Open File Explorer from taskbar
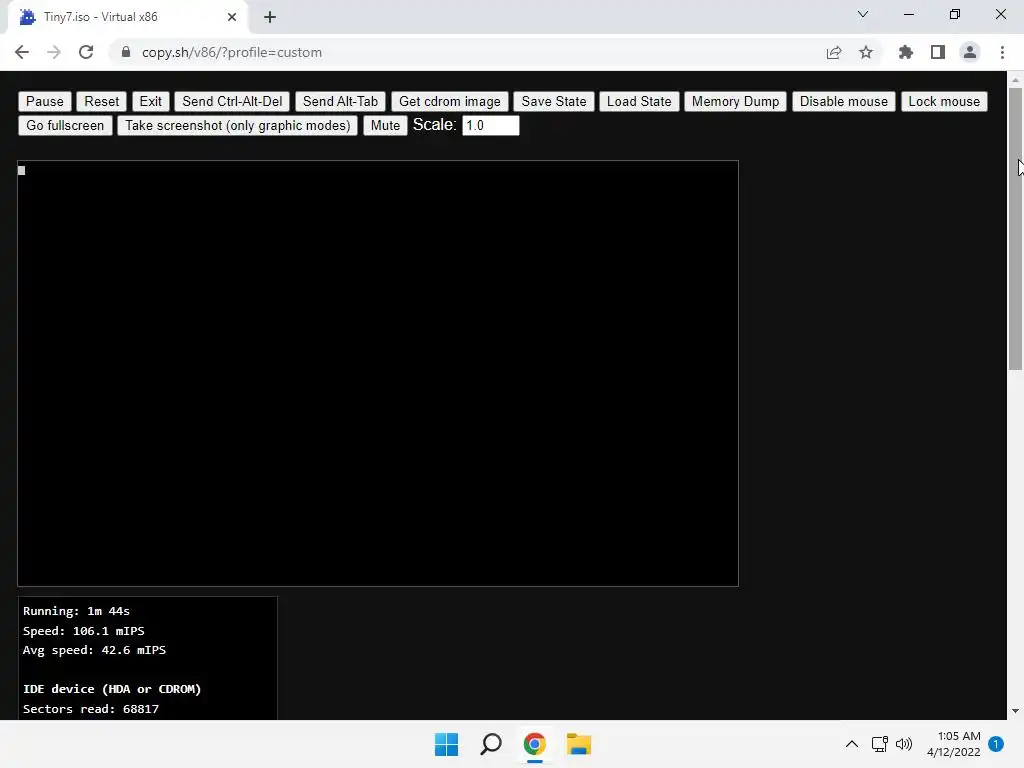1024x768 pixels. coord(579,744)
